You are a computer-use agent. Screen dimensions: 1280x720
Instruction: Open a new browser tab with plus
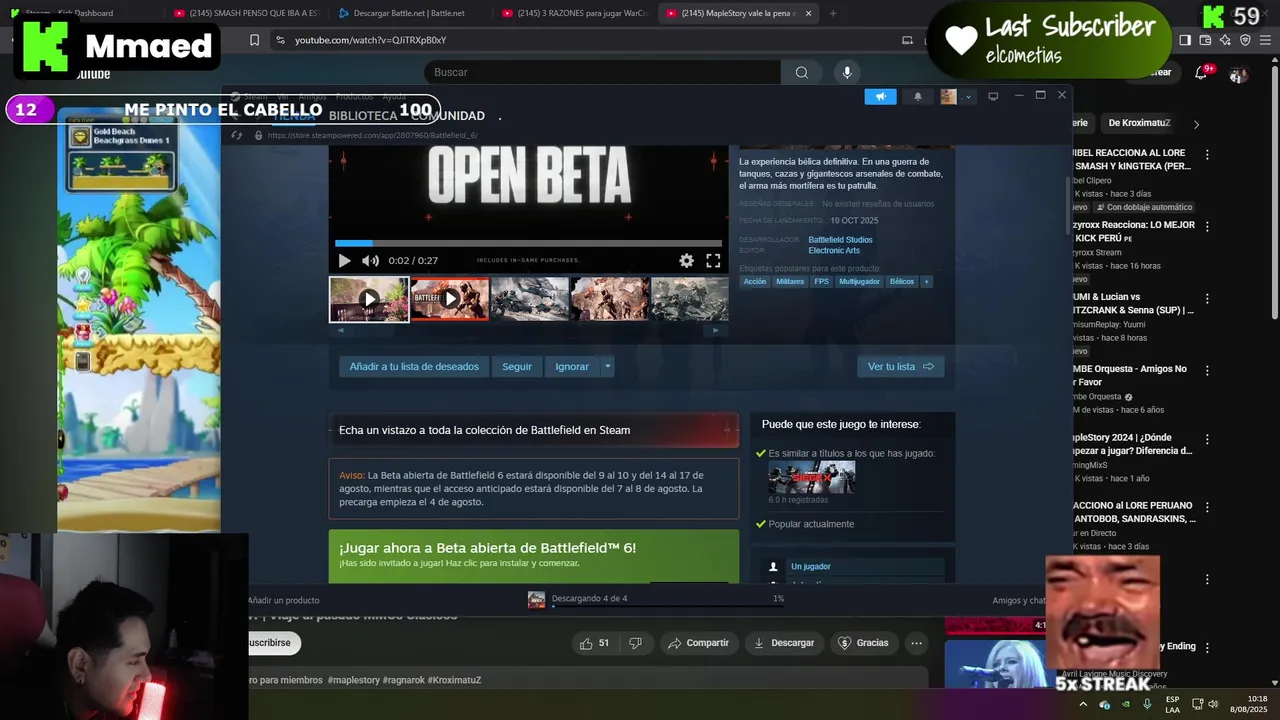pos(833,13)
